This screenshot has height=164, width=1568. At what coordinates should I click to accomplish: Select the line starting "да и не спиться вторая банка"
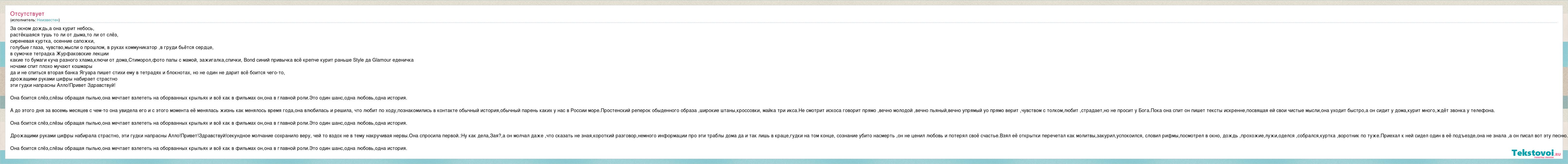[x=147, y=73]
